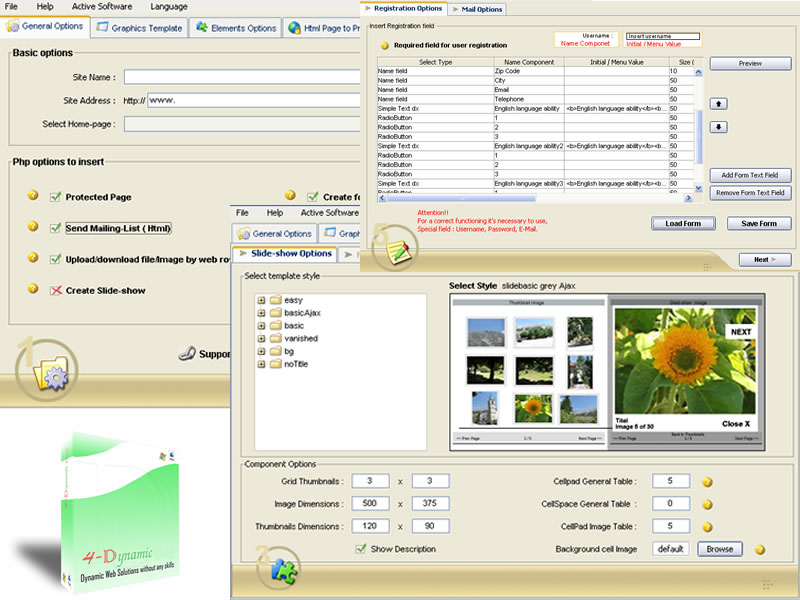Click the Site Name input field
Screen dimensions: 800x600
click(242, 77)
